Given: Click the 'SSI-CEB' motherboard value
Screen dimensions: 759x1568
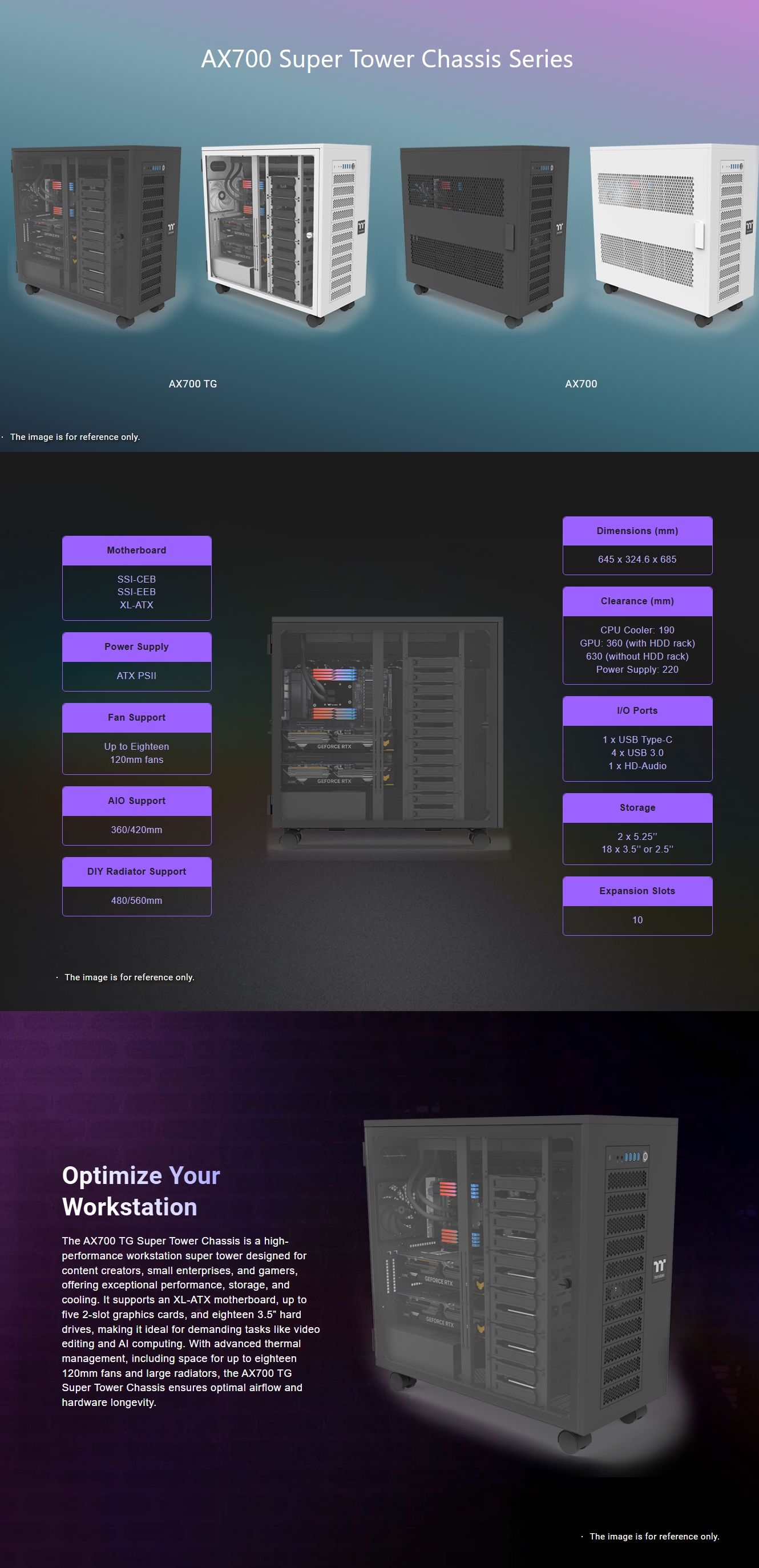Looking at the screenshot, I should pyautogui.click(x=137, y=579).
